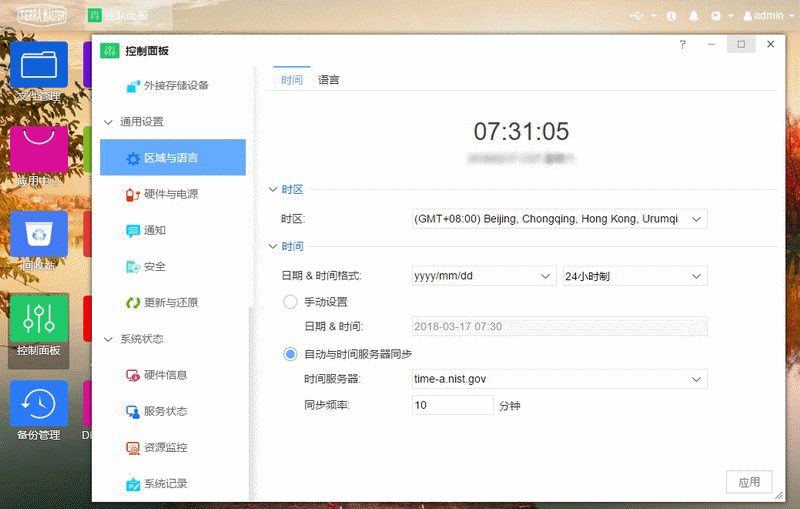The height and width of the screenshot is (509, 800).
Task: Open the USB device icon in top bar
Action: [x=637, y=16]
